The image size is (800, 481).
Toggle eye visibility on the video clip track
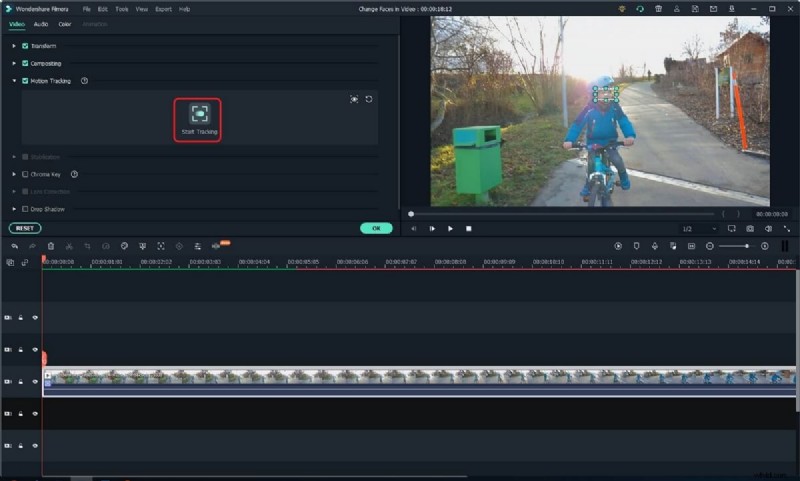tap(35, 382)
